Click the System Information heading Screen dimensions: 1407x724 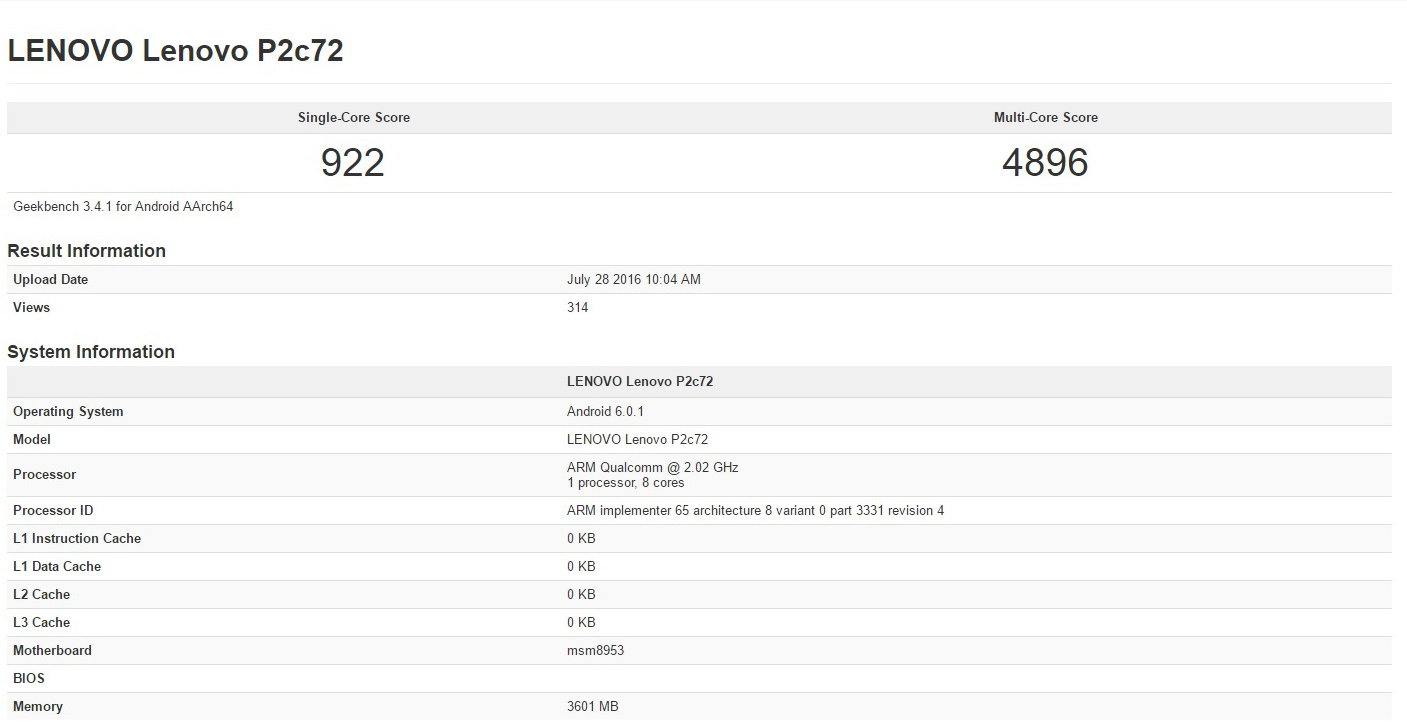click(91, 352)
